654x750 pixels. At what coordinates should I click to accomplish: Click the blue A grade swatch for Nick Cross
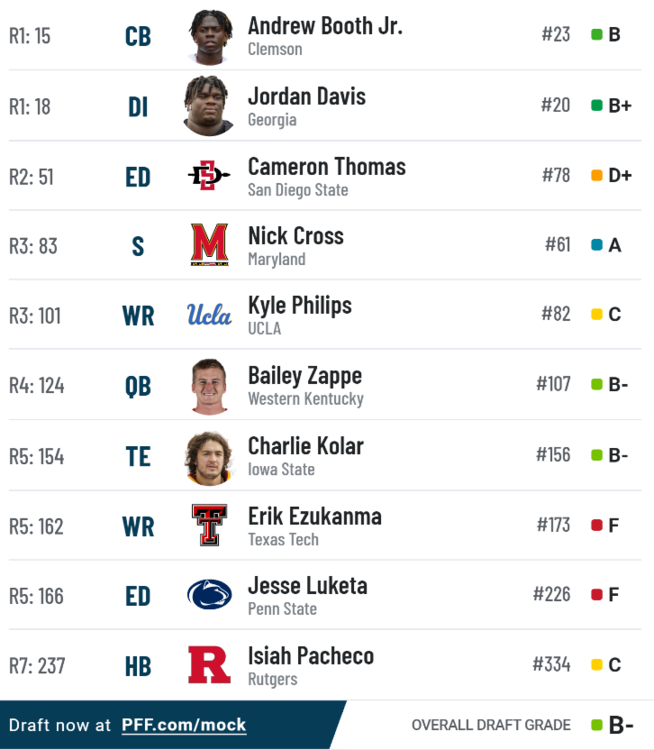[597, 245]
